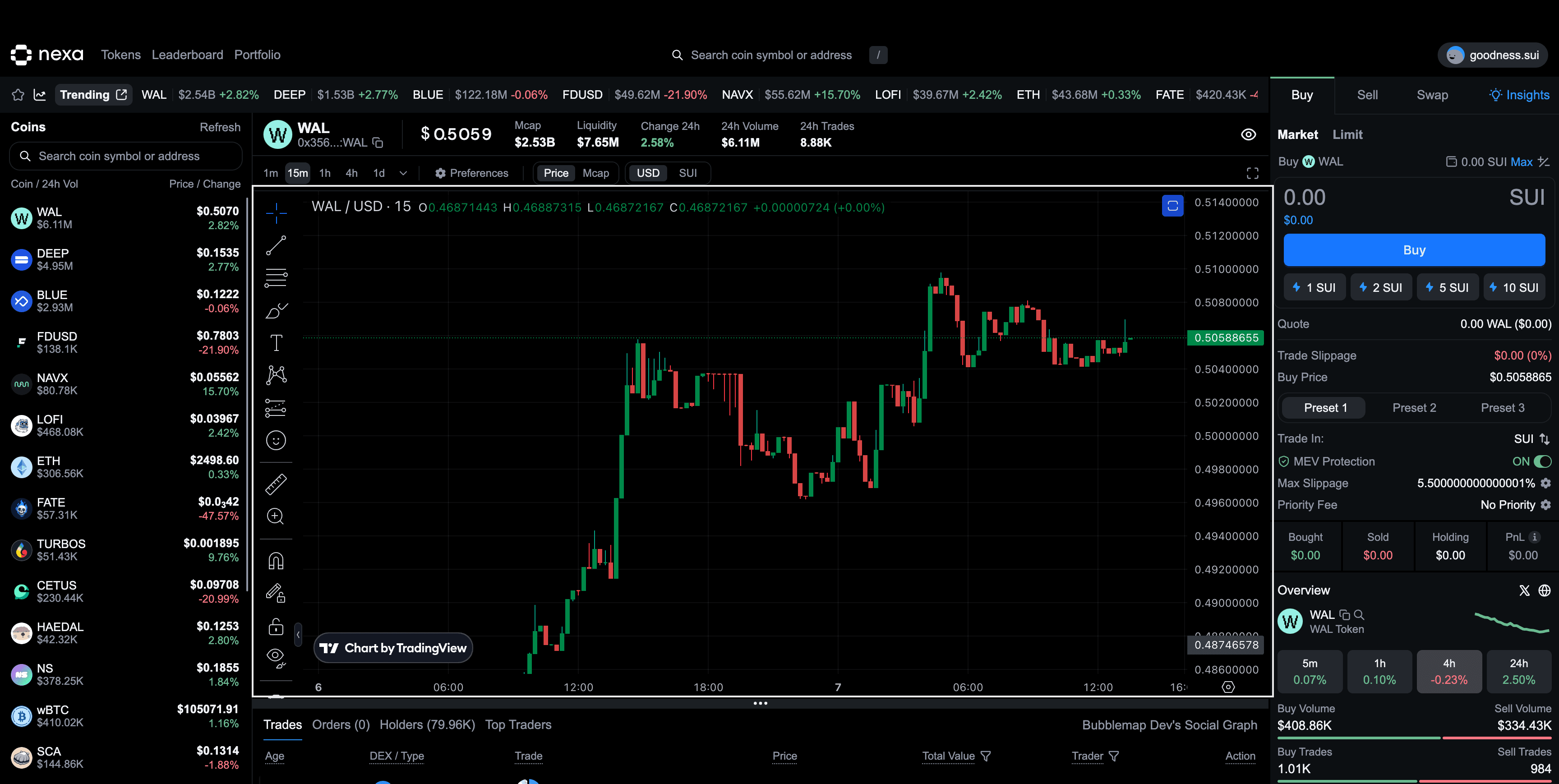Click the 5 SUI quick-amount preset
Image resolution: width=1559 pixels, height=784 pixels.
(x=1448, y=287)
